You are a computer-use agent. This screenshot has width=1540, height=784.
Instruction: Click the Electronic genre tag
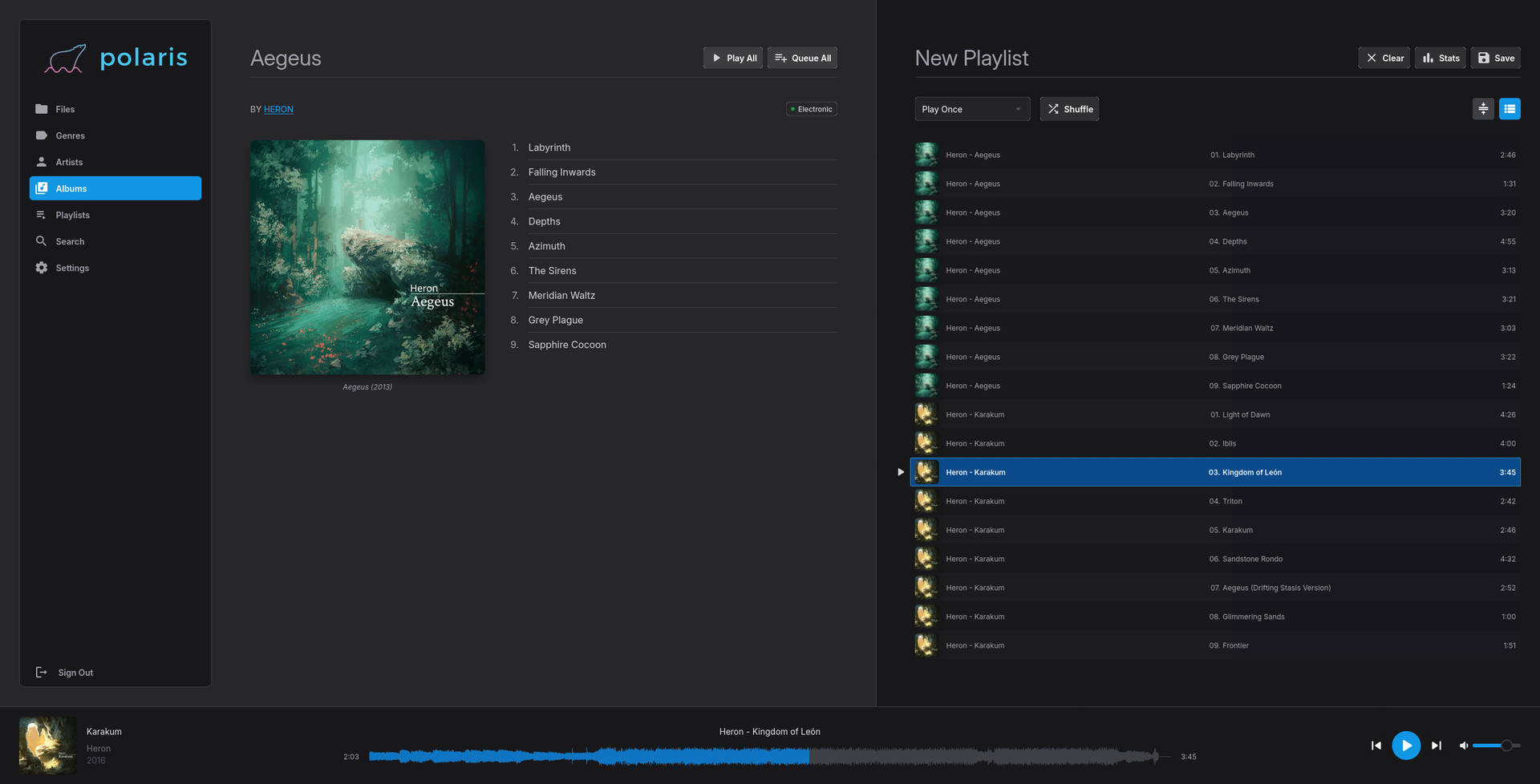click(x=812, y=109)
